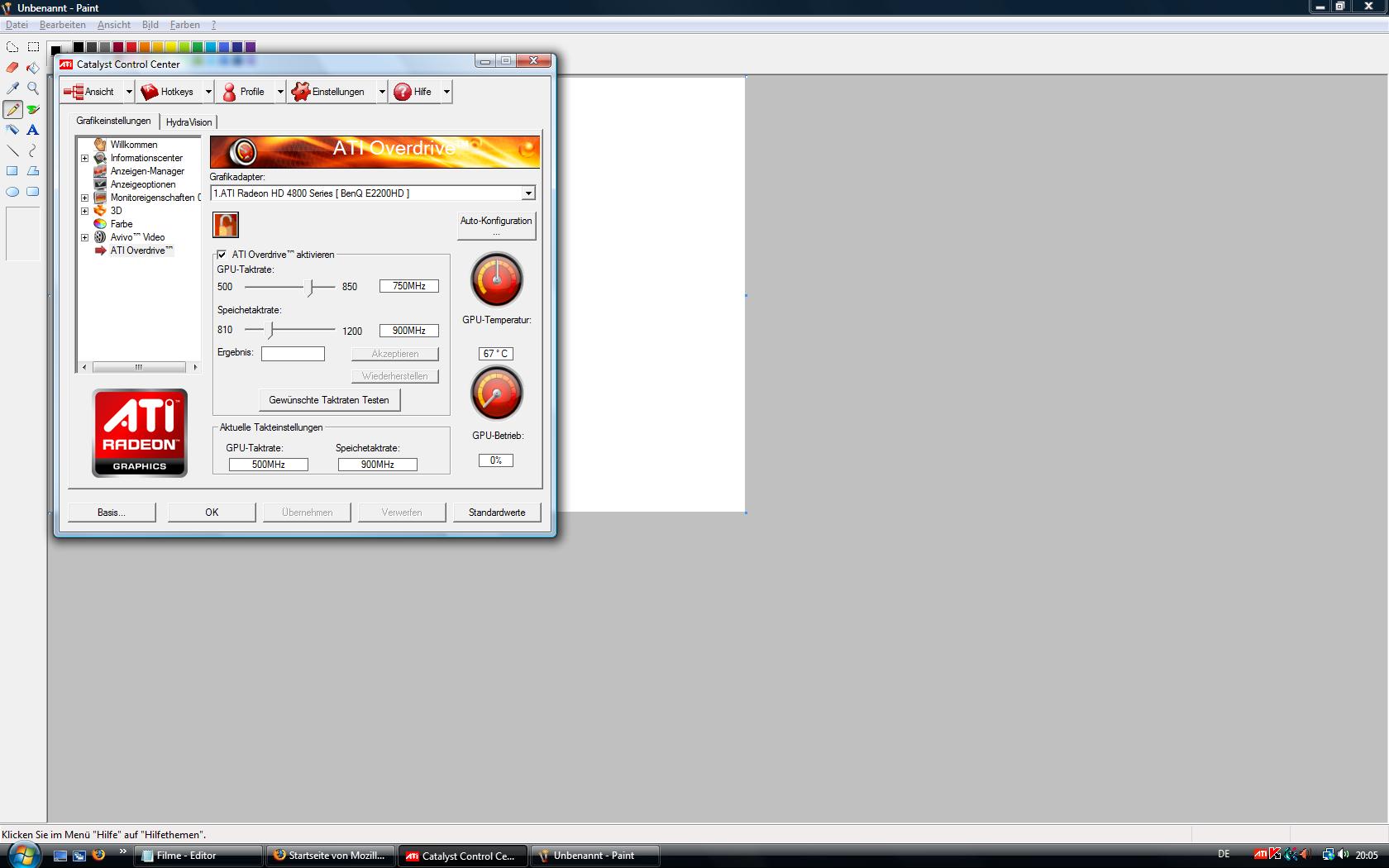Open the Grafikadapter combo box
The image size is (1389, 868).
[373, 193]
